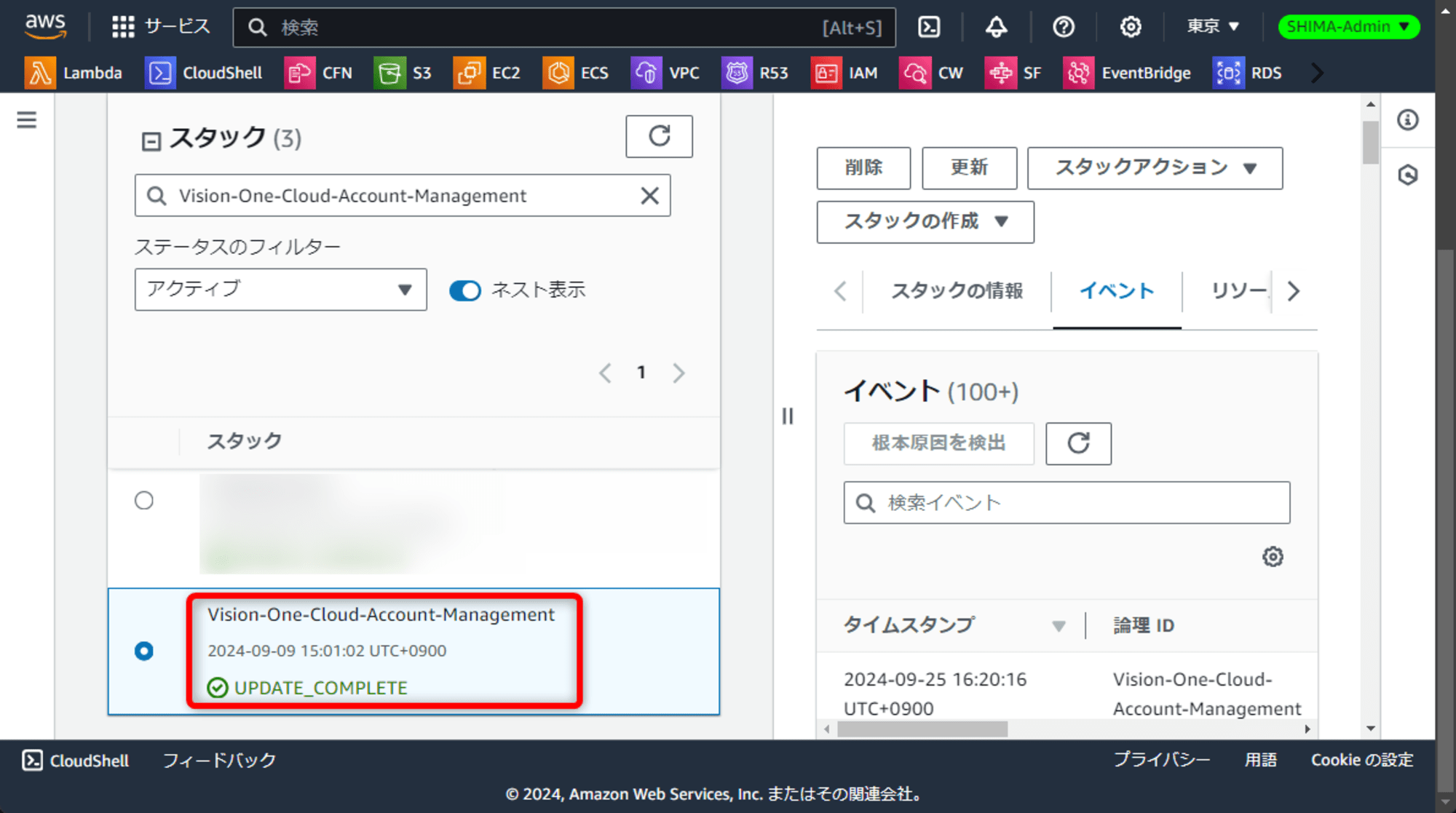Select the blurred stack radio button

(x=144, y=501)
